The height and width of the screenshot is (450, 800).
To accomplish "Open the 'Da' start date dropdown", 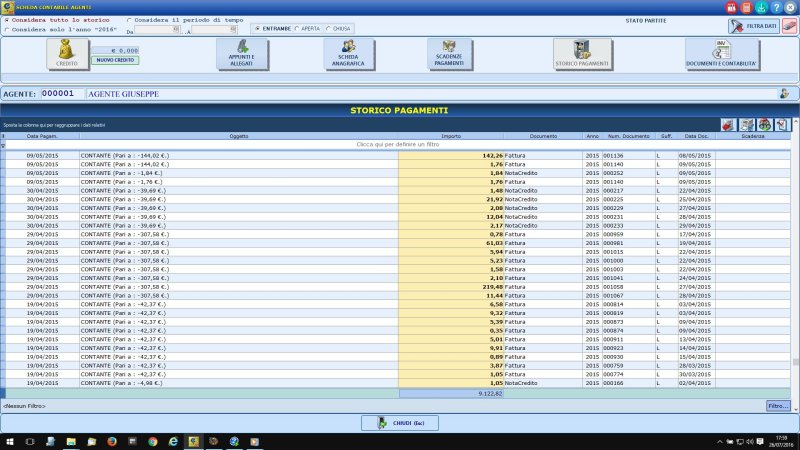I will [x=177, y=30].
